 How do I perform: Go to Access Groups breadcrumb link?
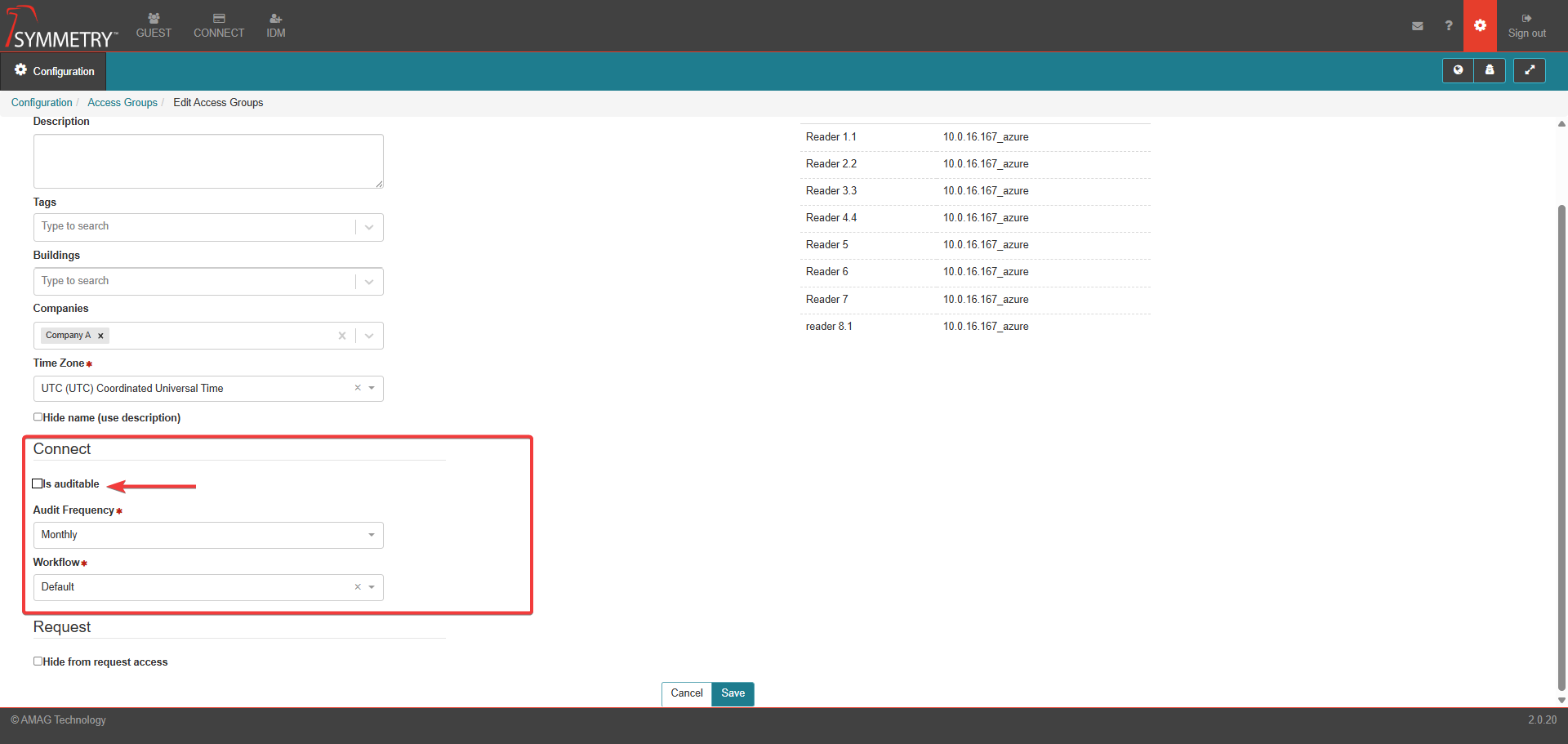[x=122, y=103]
